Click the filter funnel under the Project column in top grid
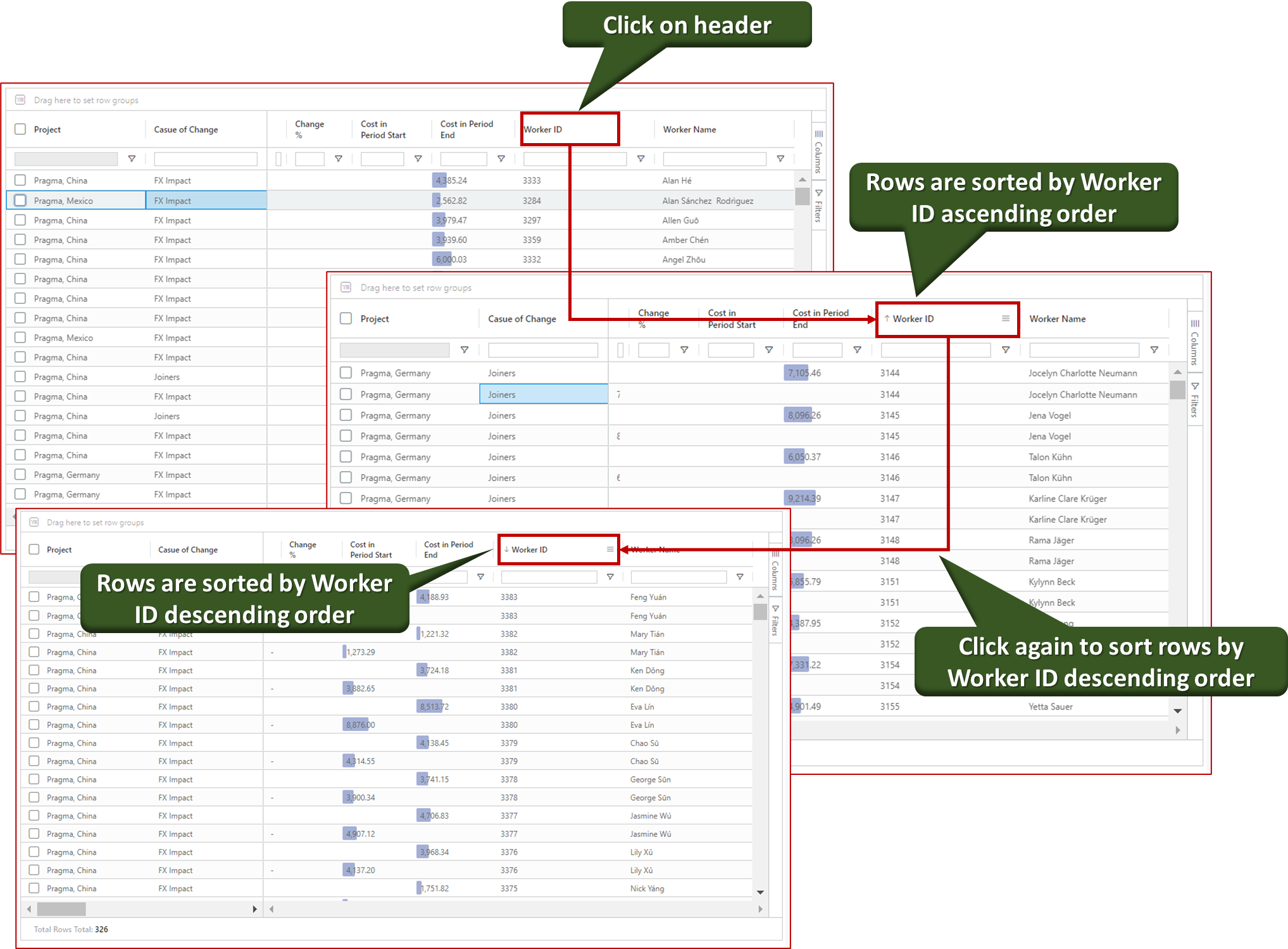The height and width of the screenshot is (949, 1288). [x=132, y=159]
